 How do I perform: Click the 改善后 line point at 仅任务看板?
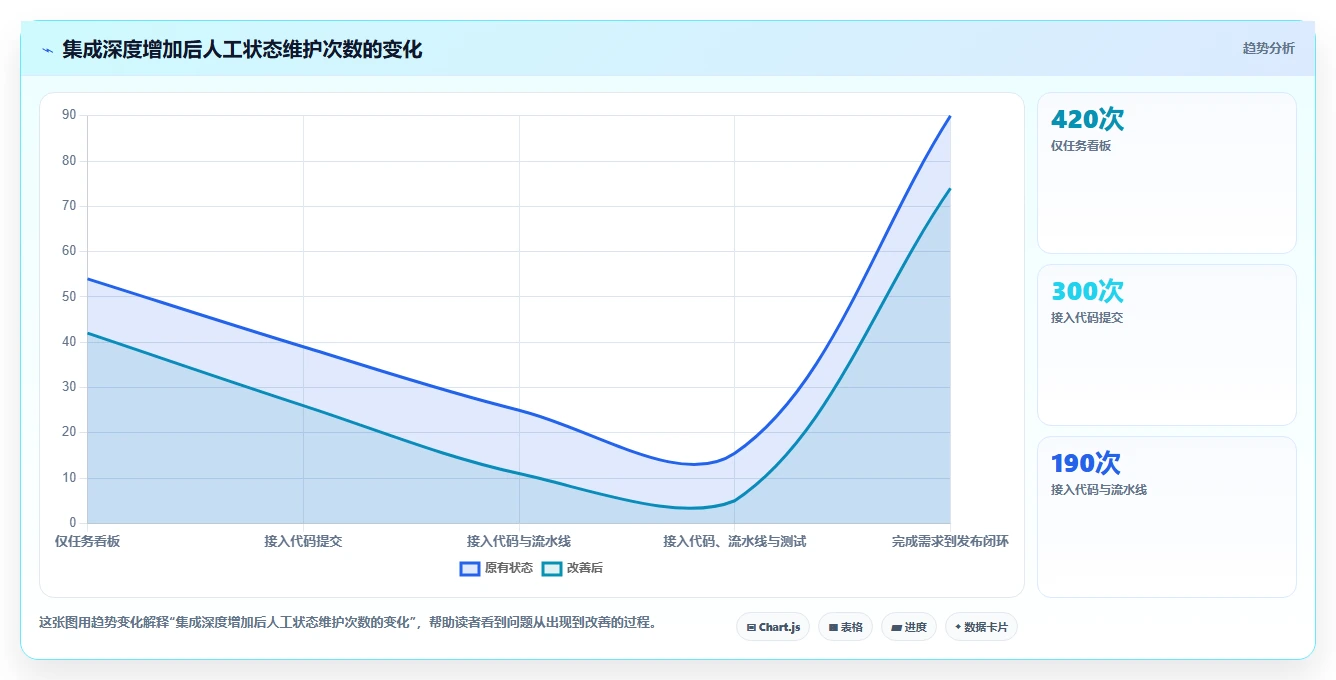pyautogui.click(x=88, y=333)
